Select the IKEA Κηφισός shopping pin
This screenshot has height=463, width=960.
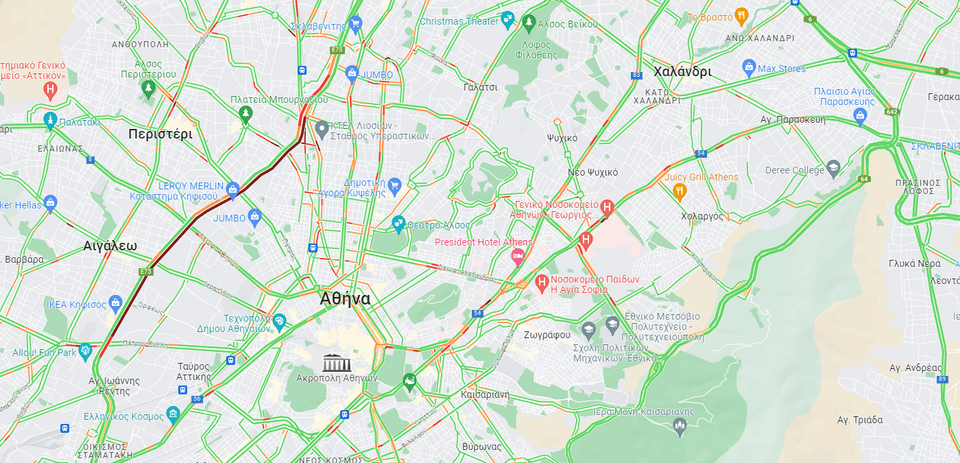coord(115,303)
